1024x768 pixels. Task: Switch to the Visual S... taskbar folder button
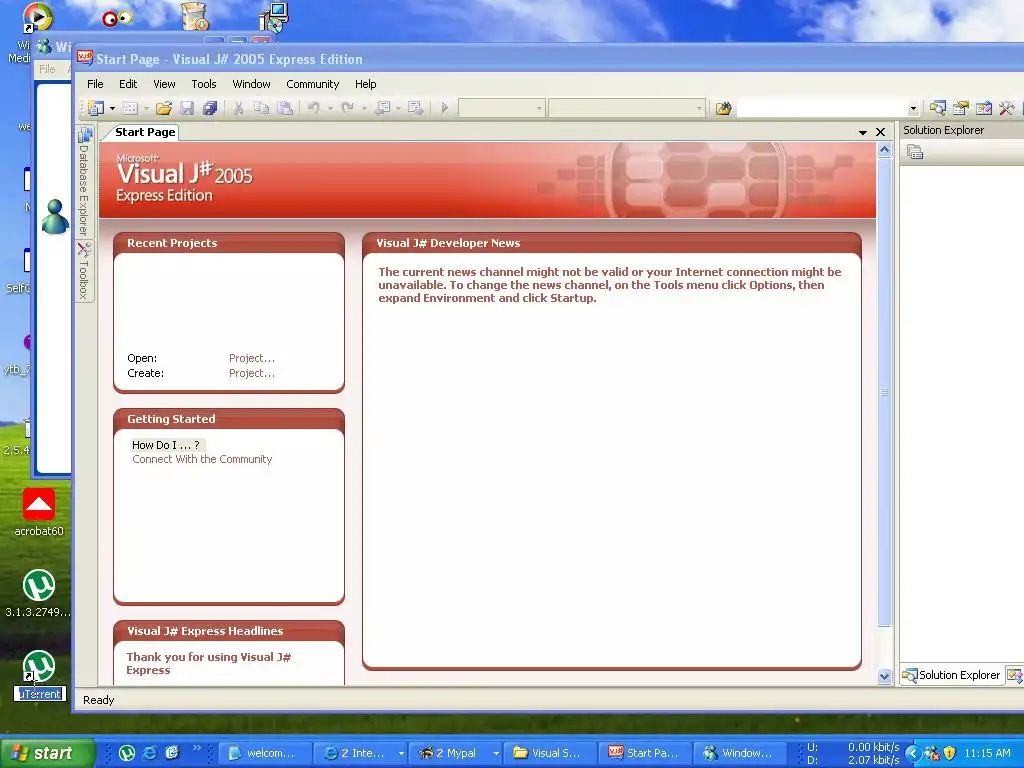tap(549, 753)
